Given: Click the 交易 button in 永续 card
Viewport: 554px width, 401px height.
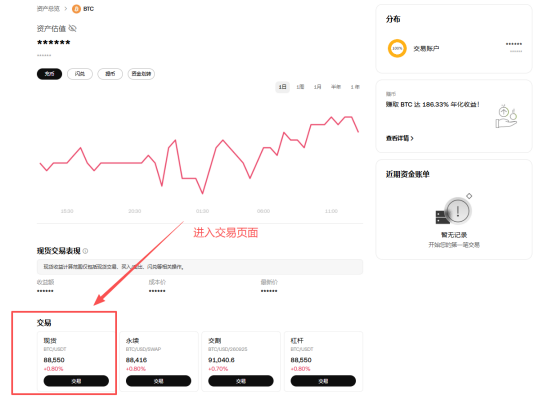Looking at the screenshot, I should (159, 381).
